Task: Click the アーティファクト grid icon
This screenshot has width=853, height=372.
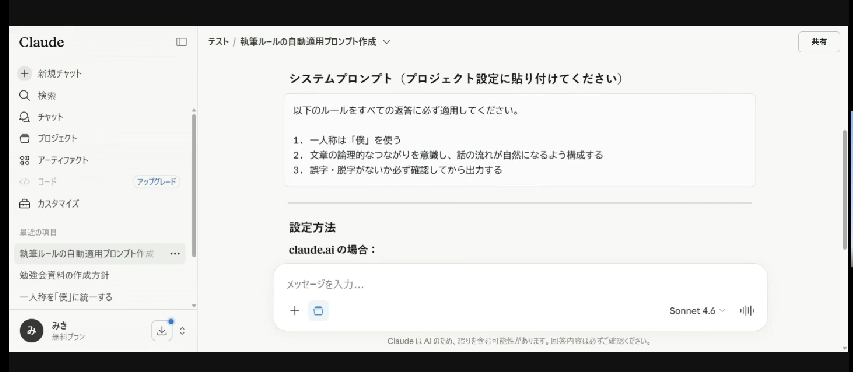Action: [x=24, y=160]
